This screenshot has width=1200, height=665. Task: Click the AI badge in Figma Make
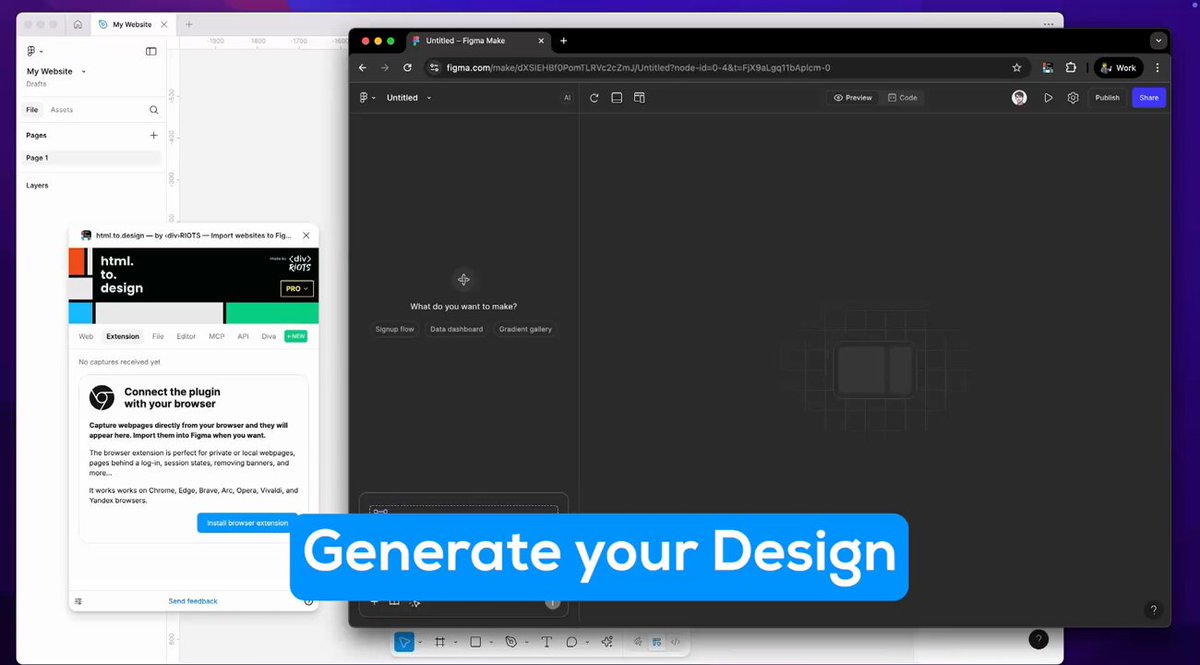point(567,98)
